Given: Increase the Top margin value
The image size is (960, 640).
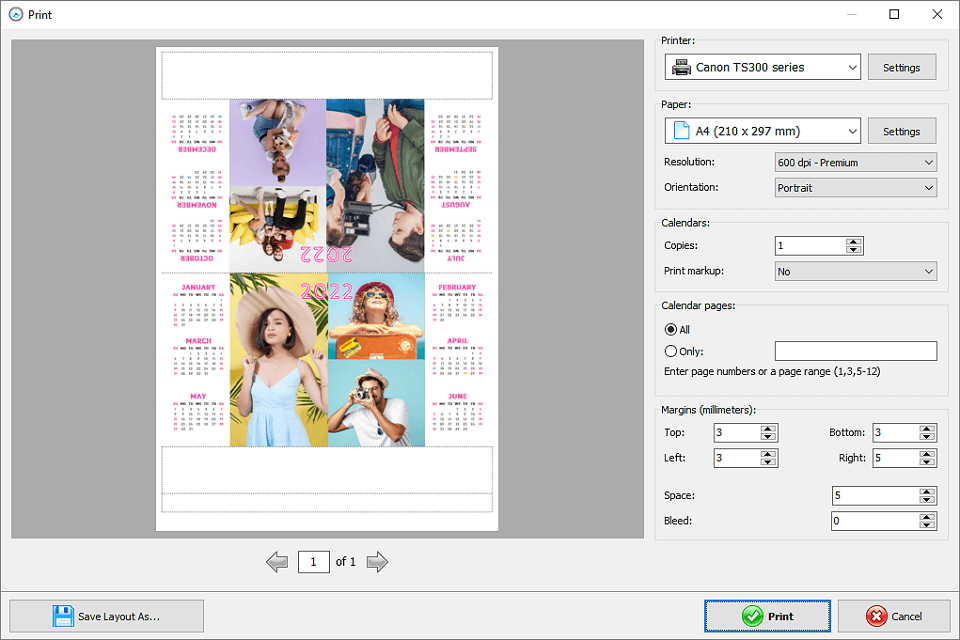Looking at the screenshot, I should (x=768, y=429).
